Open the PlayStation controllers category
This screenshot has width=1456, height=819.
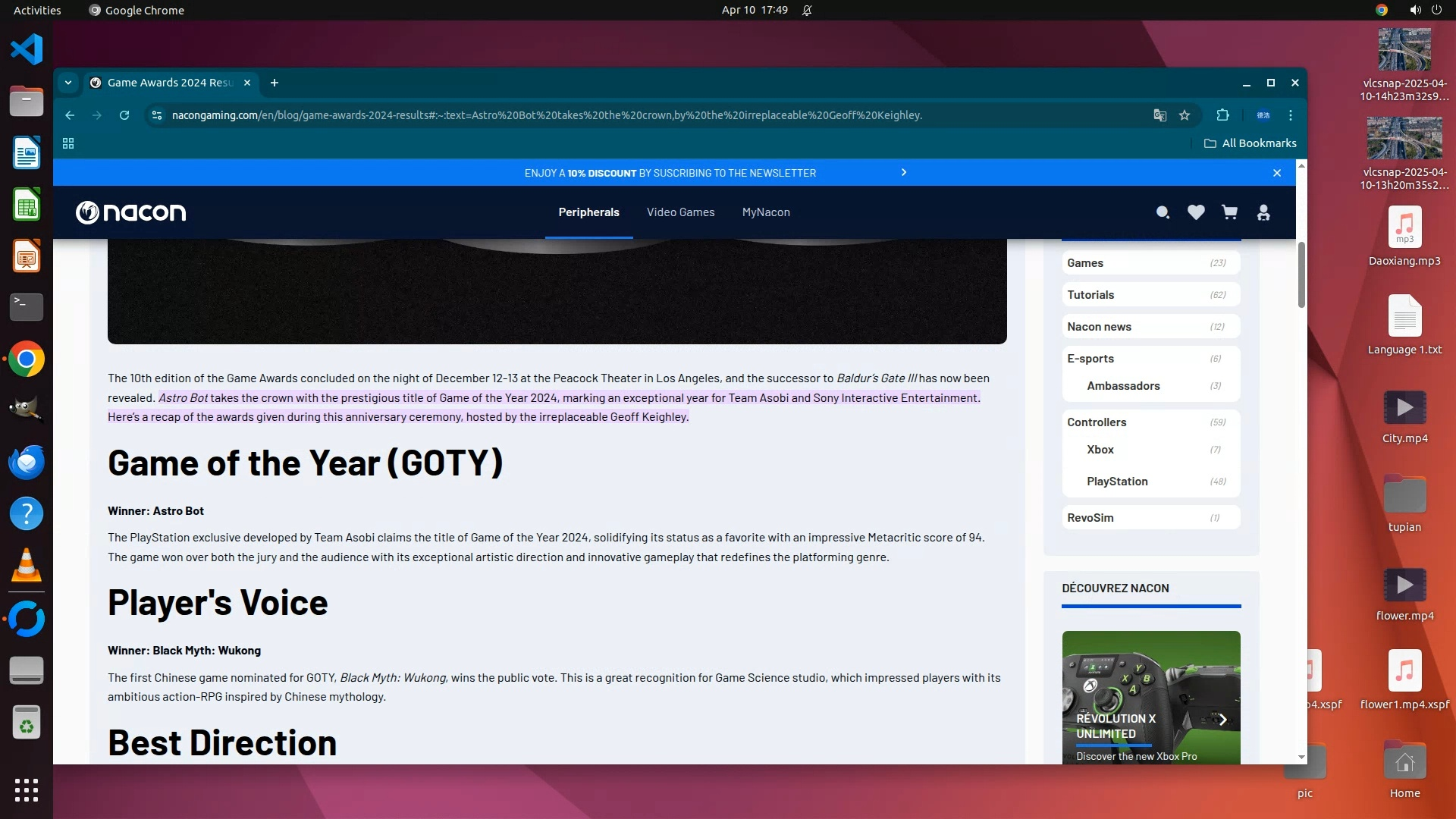[x=1117, y=482]
